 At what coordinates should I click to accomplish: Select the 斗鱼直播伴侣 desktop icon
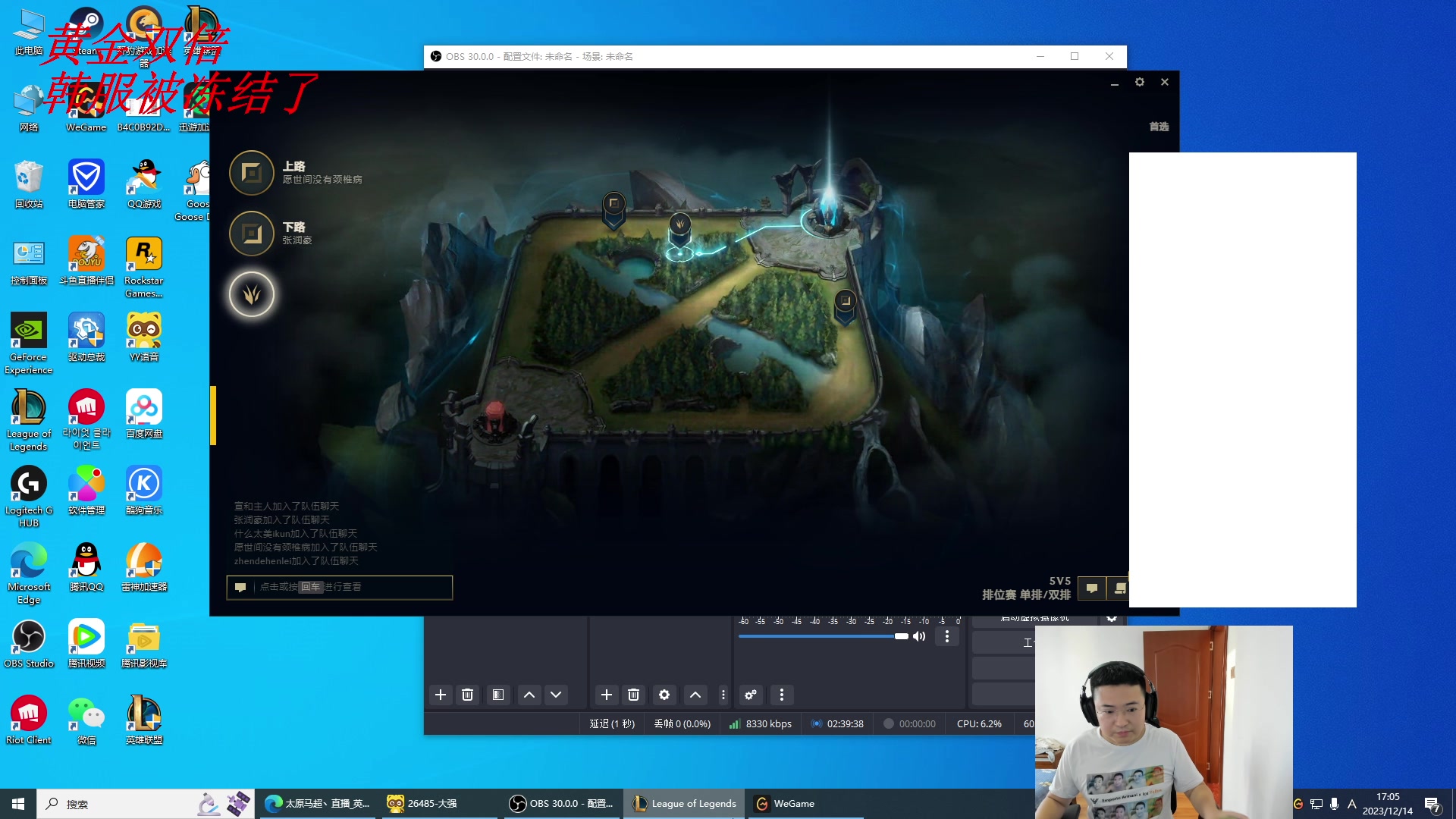(x=86, y=261)
